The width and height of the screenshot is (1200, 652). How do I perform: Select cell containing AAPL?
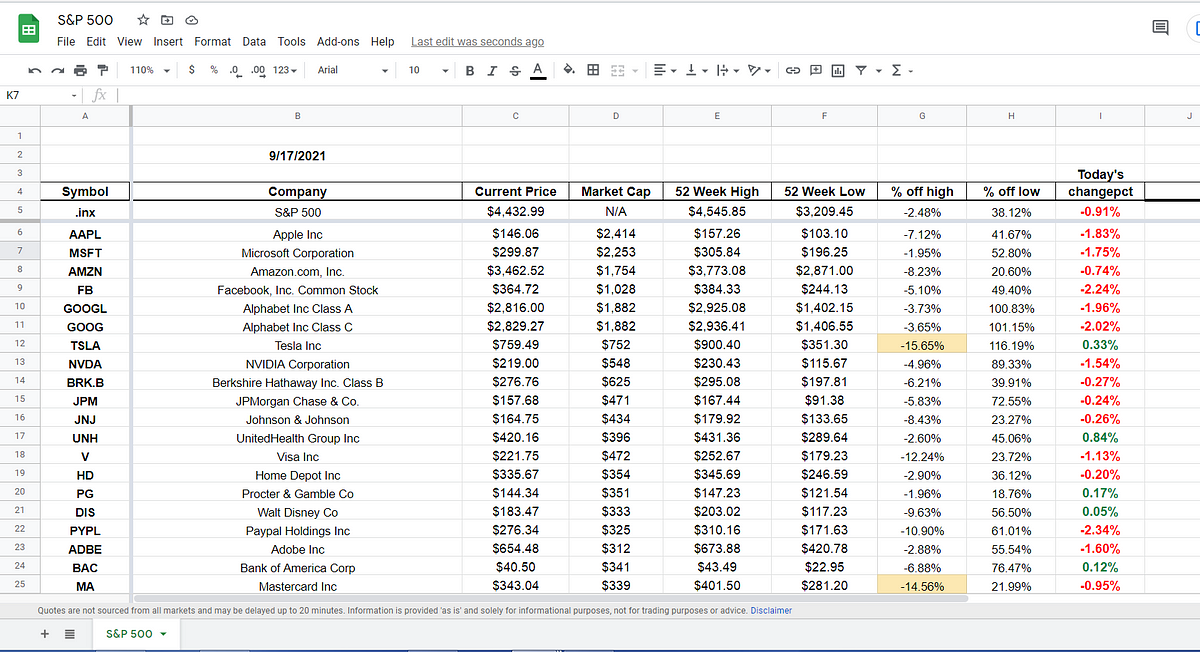coord(85,234)
